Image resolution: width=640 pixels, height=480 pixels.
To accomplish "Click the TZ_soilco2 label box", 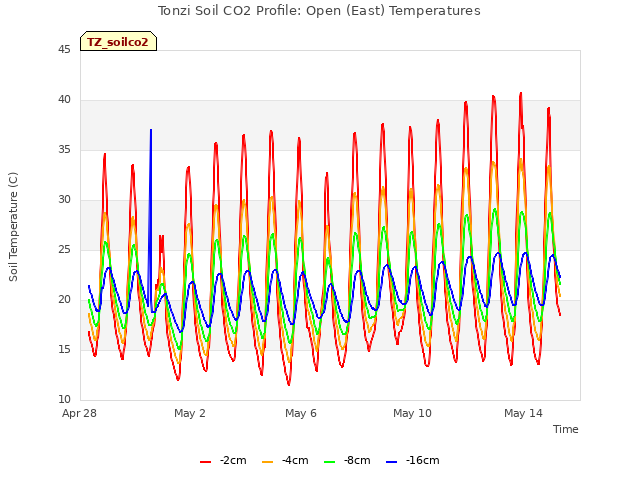I will coord(118,41).
